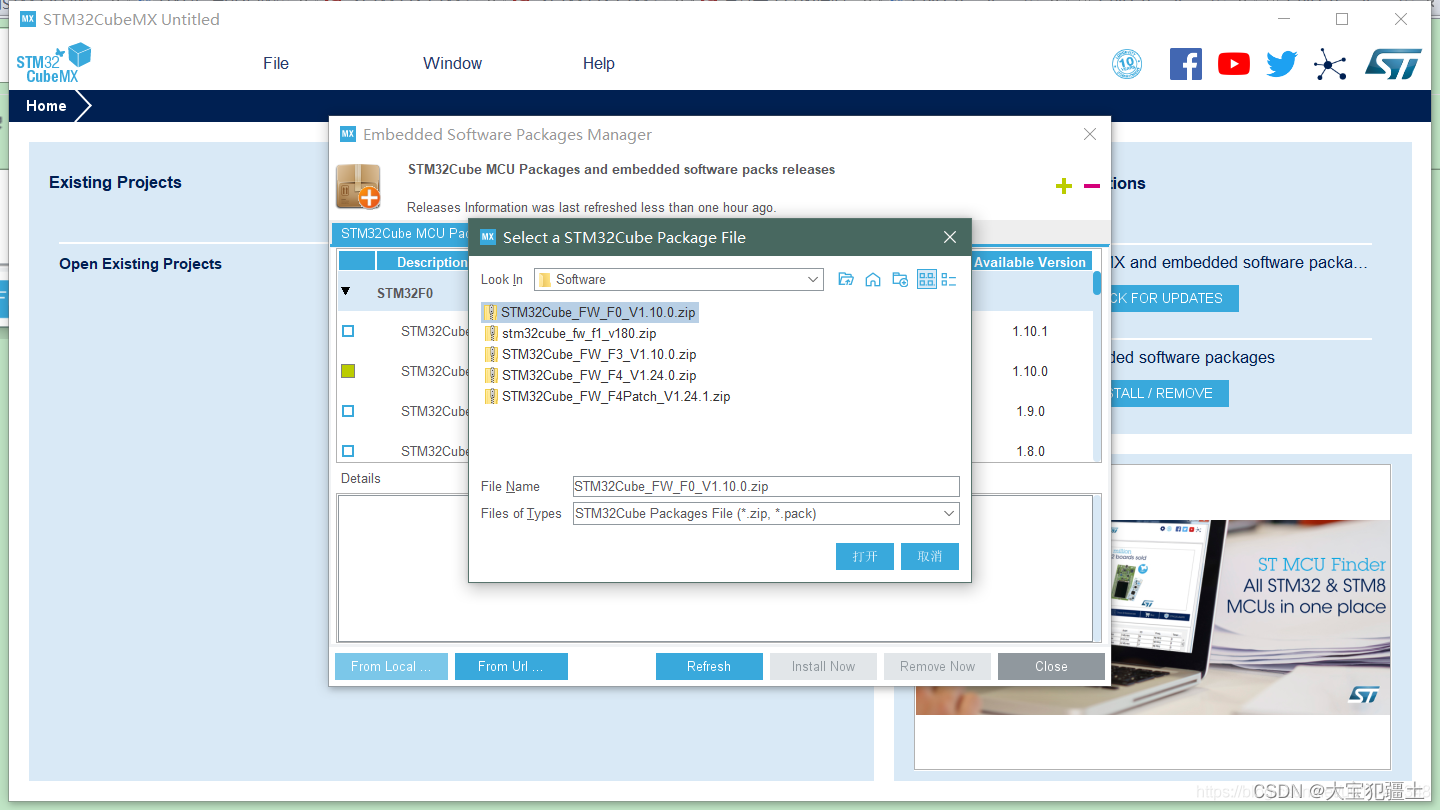Click the 10-year anniversary badge icon
This screenshot has height=810, width=1440.
point(1127,64)
